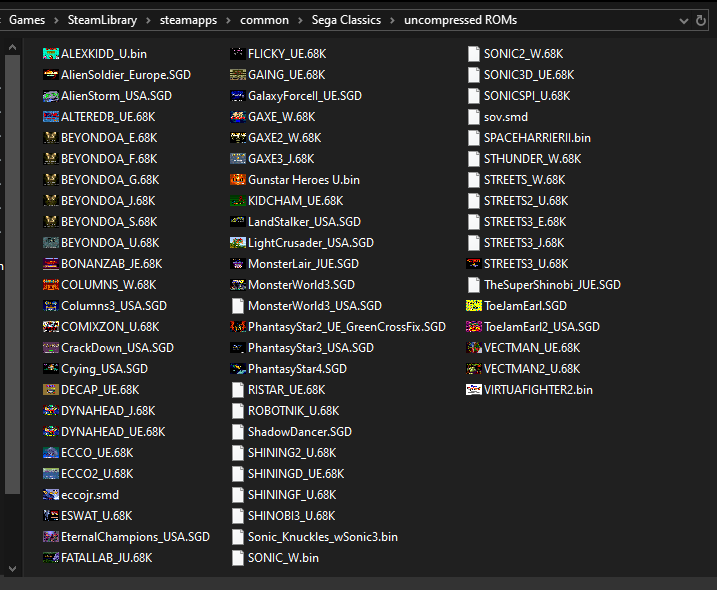717x590 pixels.
Task: Select the Gunstar Heroes U.bin thumbnail icon
Action: (x=238, y=180)
